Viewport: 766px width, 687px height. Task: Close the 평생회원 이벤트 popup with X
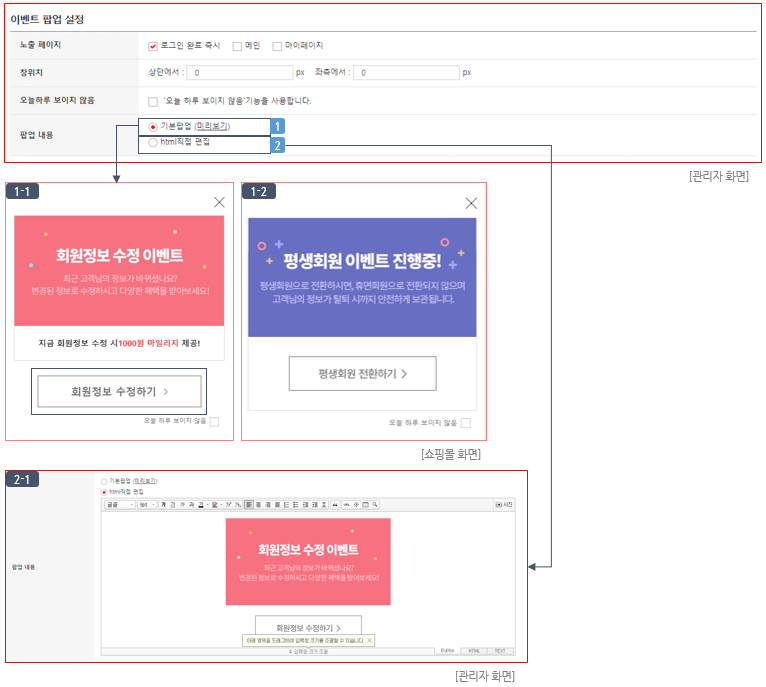pos(471,203)
